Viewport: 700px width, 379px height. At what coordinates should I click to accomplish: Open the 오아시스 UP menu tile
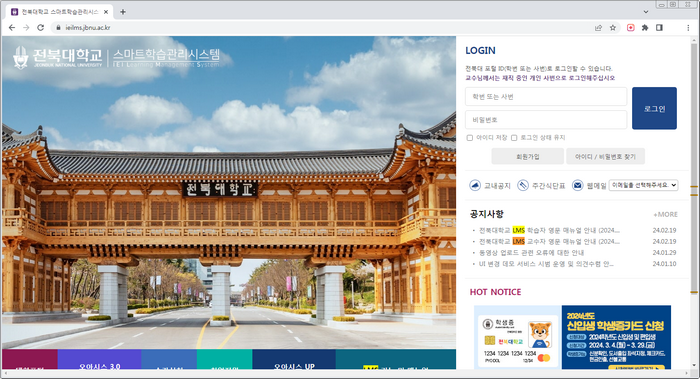pos(294,360)
